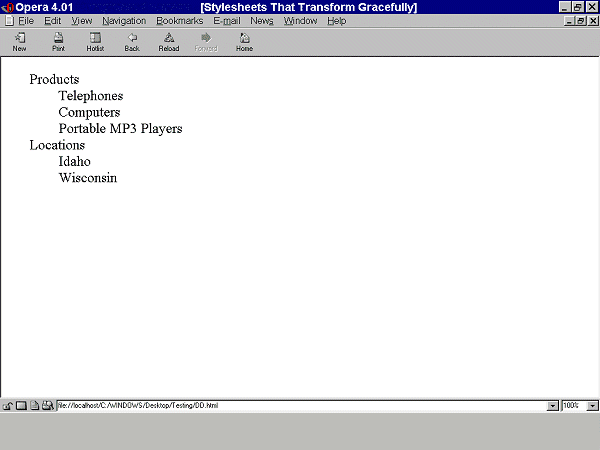Screen dimensions: 600x450
Task: Open the Bookmarks menu
Action: point(179,21)
